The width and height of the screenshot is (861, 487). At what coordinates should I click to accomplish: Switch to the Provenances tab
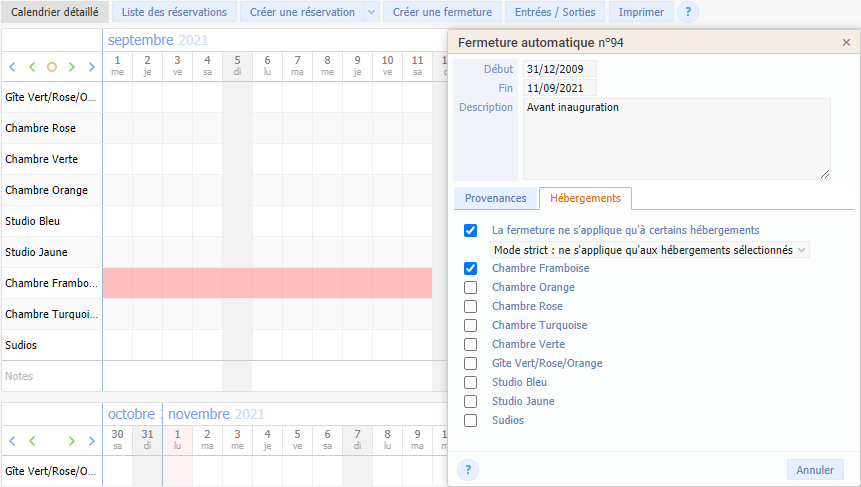pos(495,198)
